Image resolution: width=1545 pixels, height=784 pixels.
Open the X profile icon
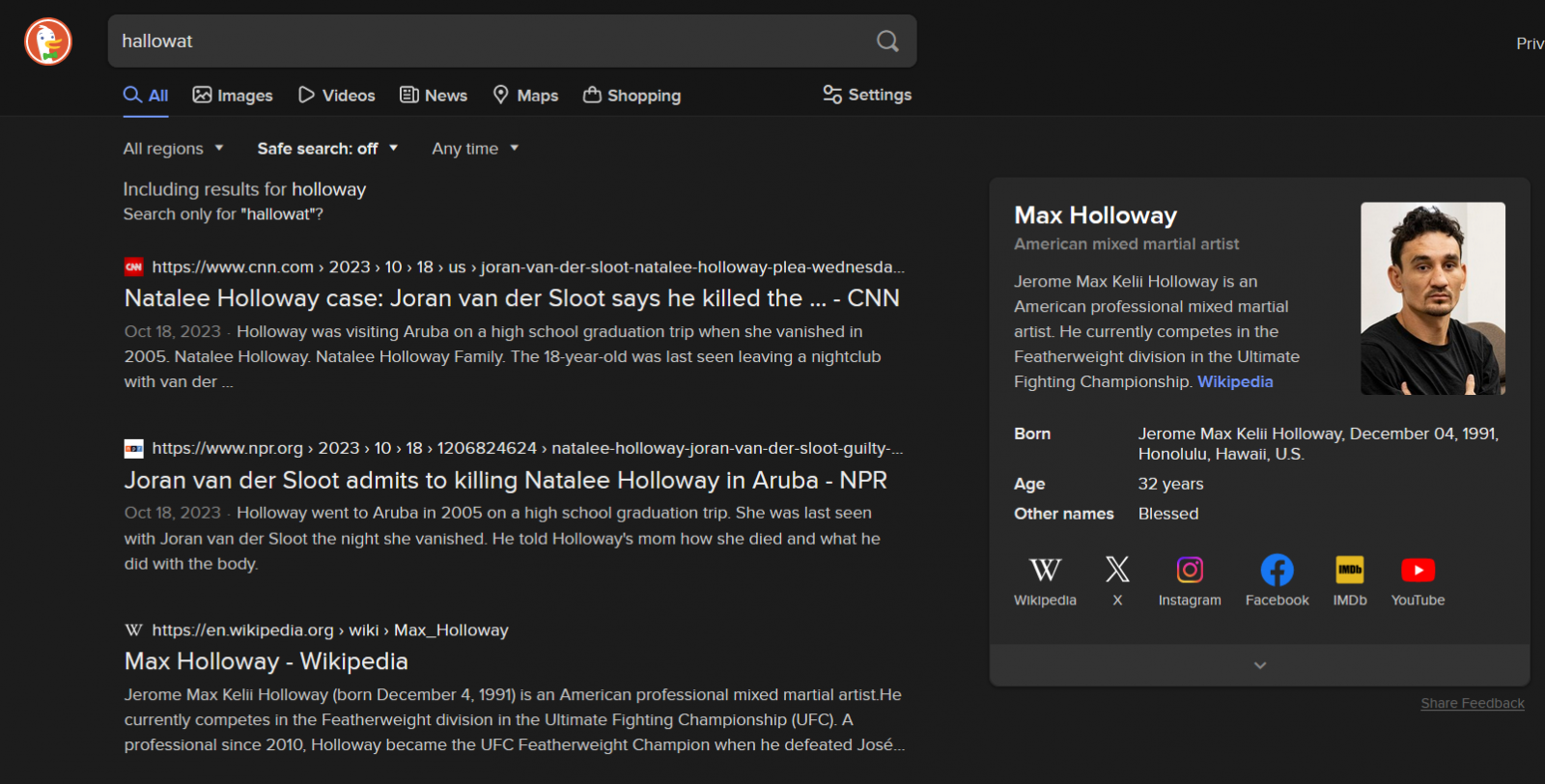1117,580
